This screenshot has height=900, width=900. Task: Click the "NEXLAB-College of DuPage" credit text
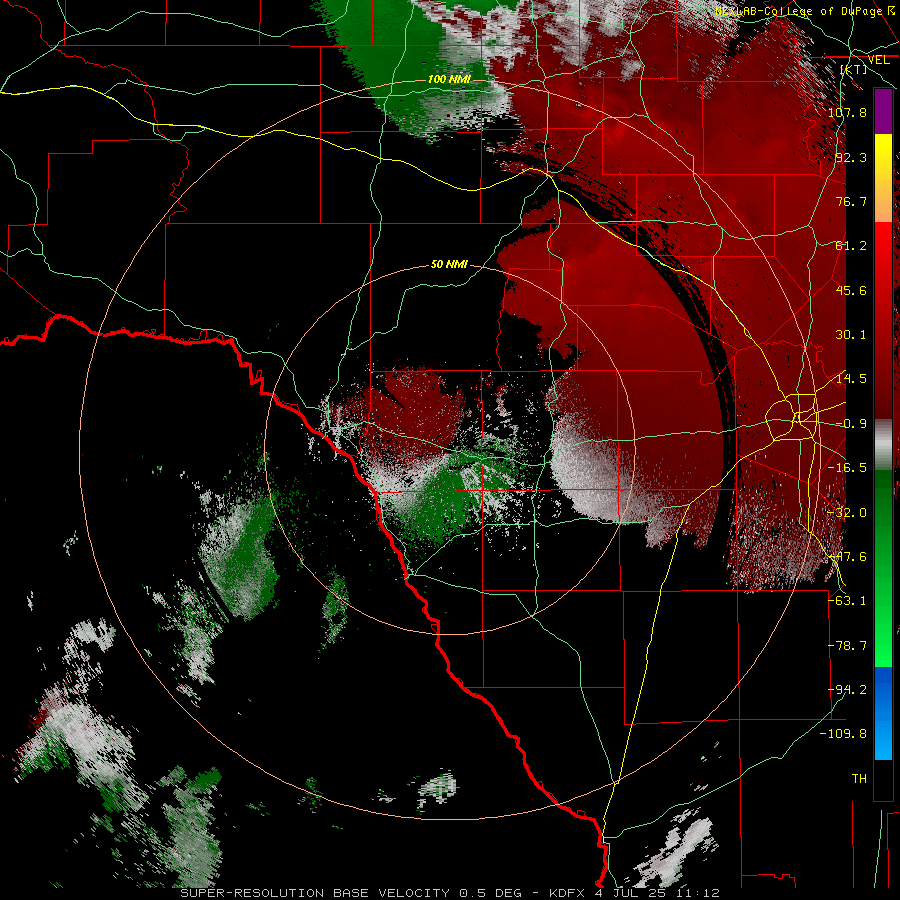pyautogui.click(x=798, y=11)
